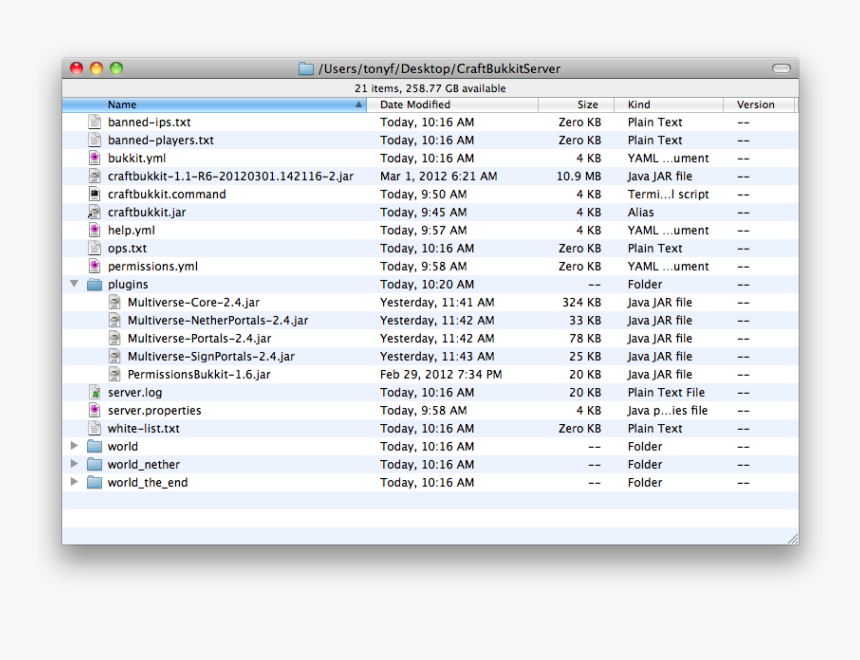This screenshot has width=860, height=660.
Task: Click the help.yml file icon
Action: click(94, 230)
